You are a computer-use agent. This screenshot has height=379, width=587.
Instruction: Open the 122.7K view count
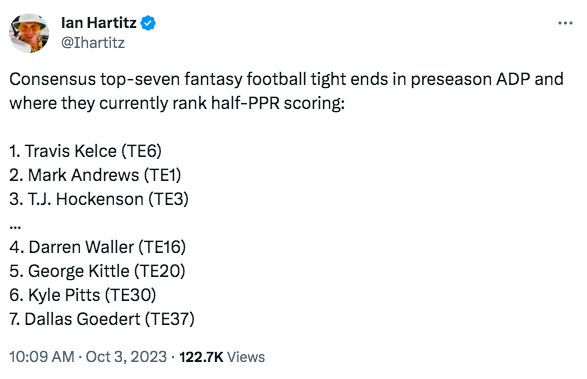(x=201, y=357)
